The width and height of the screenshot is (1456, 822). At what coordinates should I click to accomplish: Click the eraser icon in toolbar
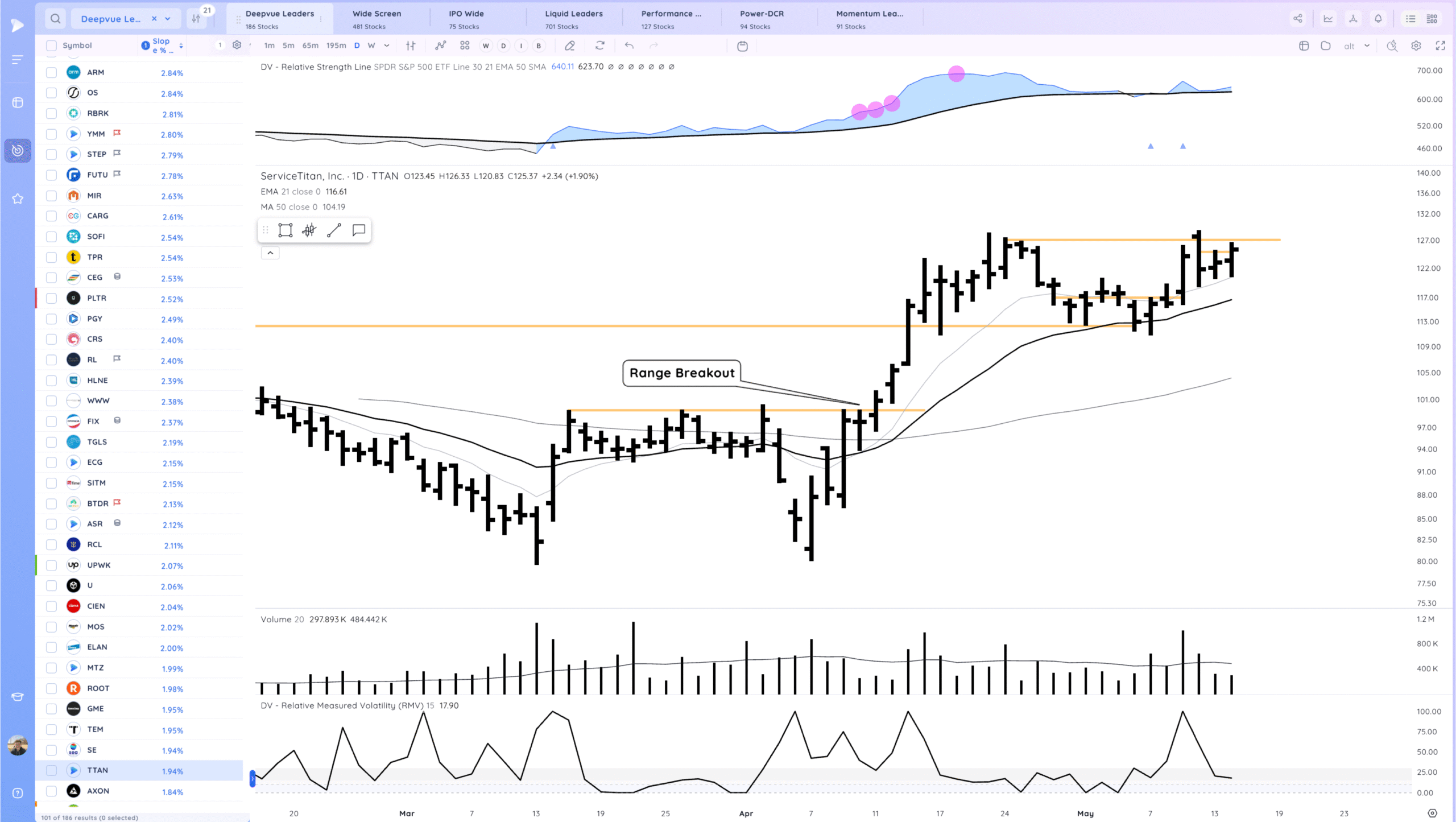click(569, 46)
